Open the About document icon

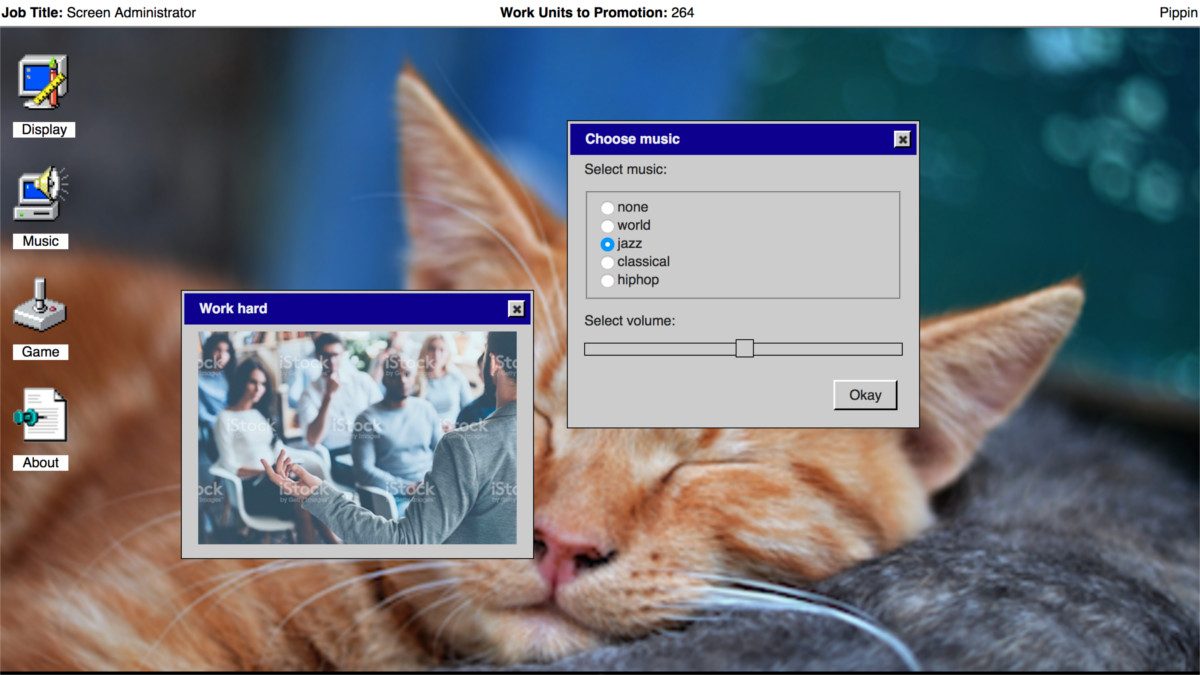click(x=40, y=415)
